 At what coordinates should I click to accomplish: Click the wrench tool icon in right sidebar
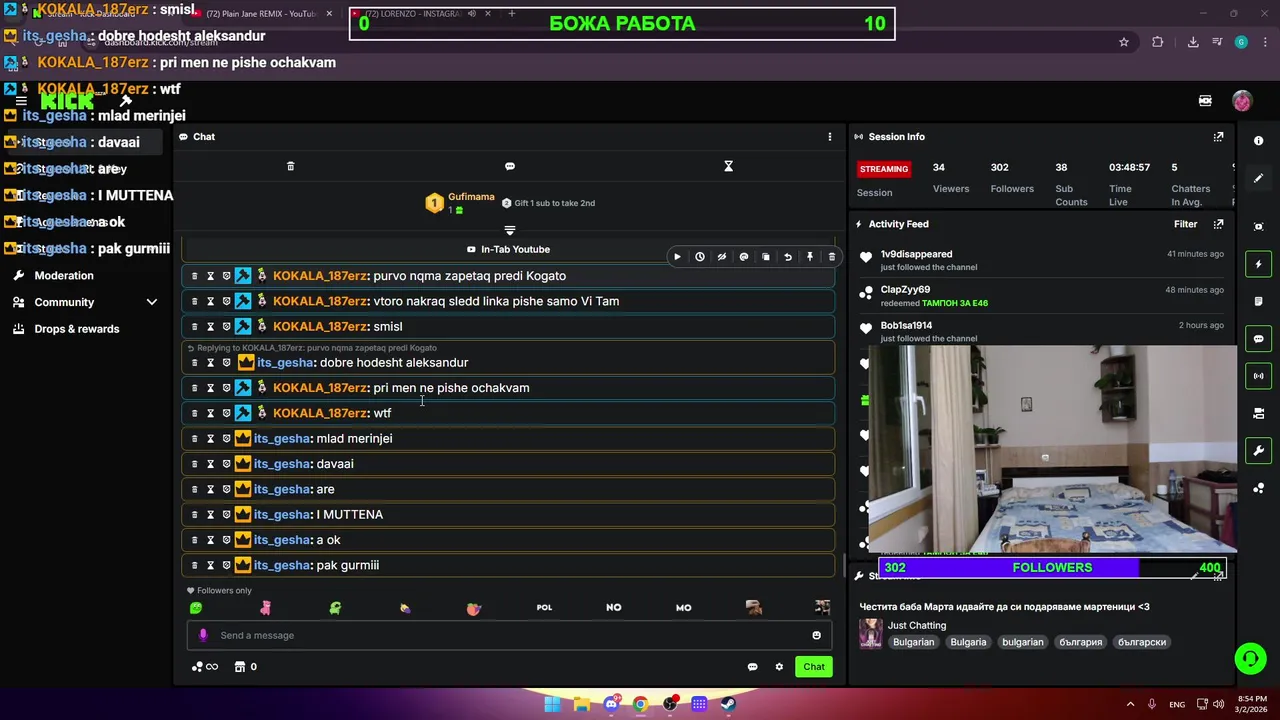tap(1259, 451)
